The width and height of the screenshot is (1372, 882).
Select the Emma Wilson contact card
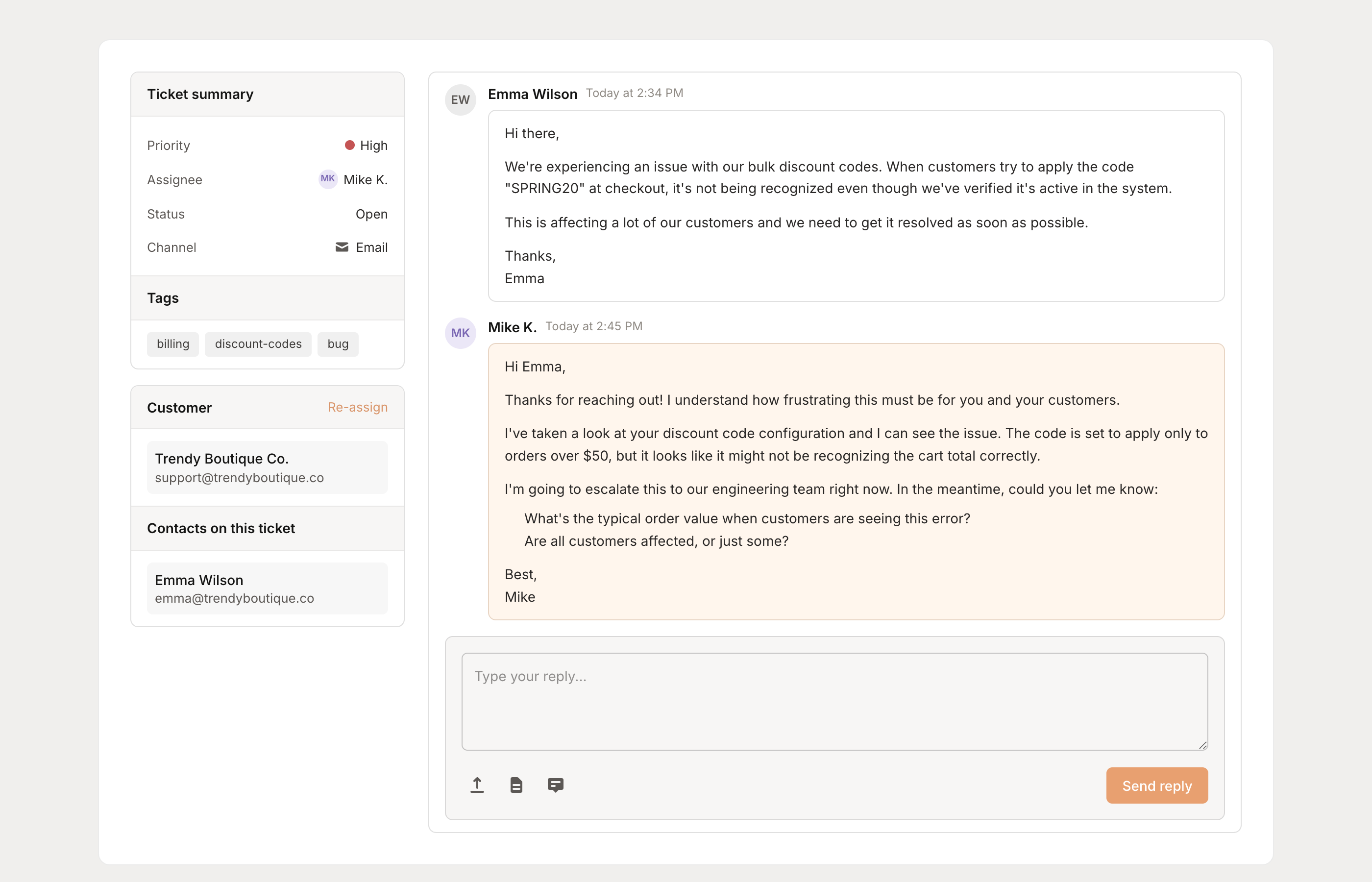[267, 588]
